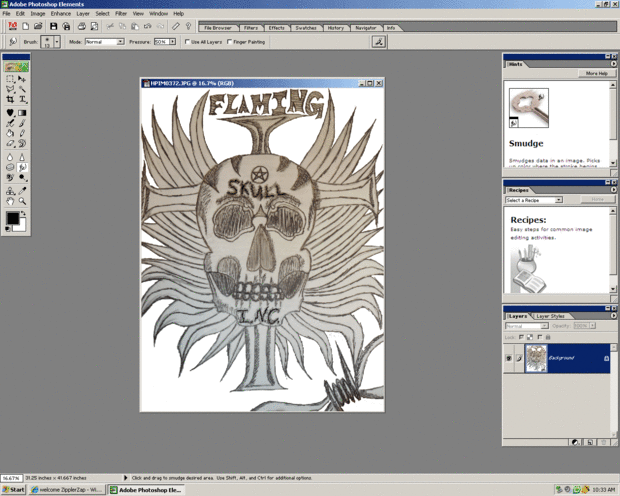Click the zoom percentage field in status bar
The width and height of the screenshot is (620, 496).
coord(12,478)
